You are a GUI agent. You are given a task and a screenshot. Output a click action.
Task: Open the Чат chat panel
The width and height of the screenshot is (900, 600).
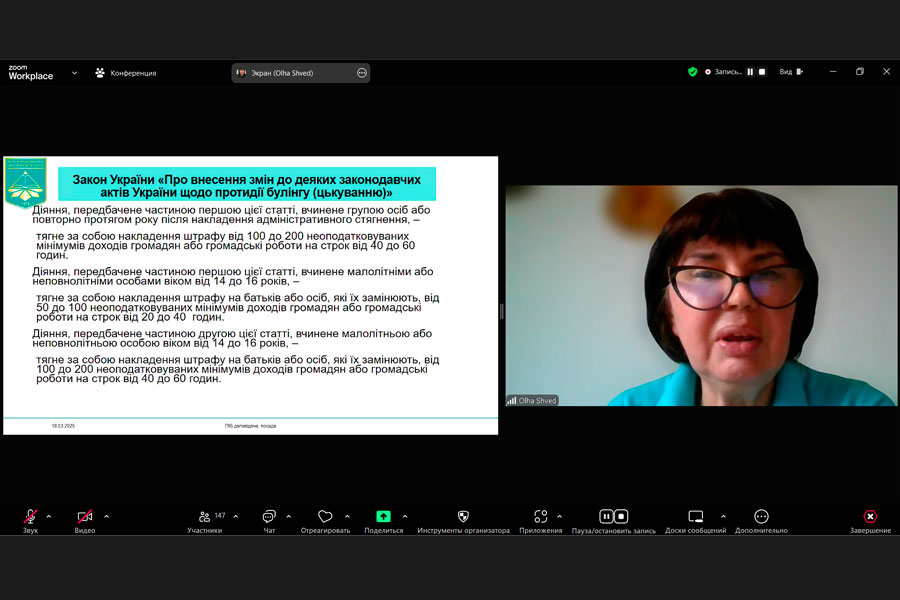269,517
